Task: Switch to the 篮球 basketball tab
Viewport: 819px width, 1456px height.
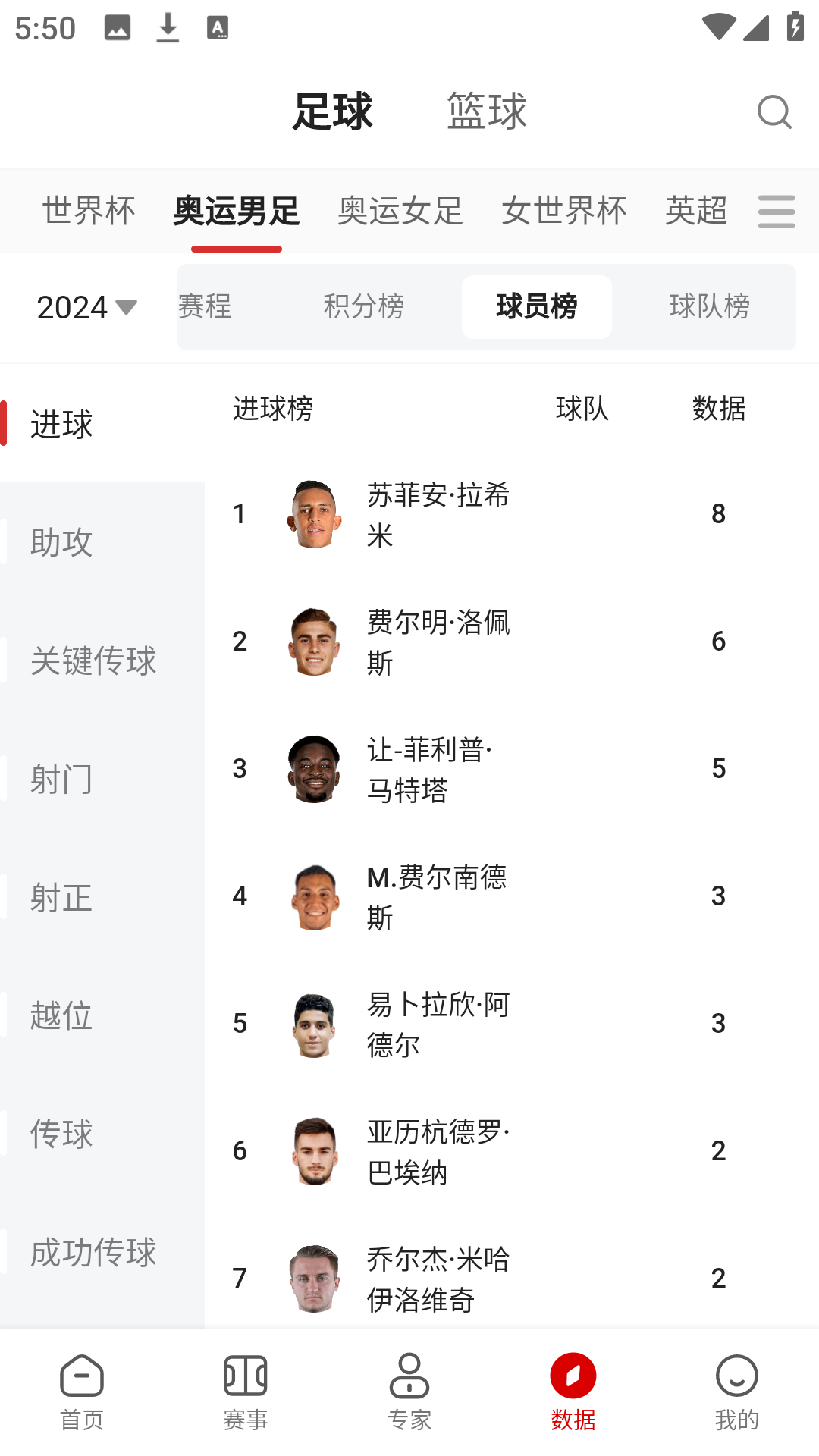Action: pos(487,111)
